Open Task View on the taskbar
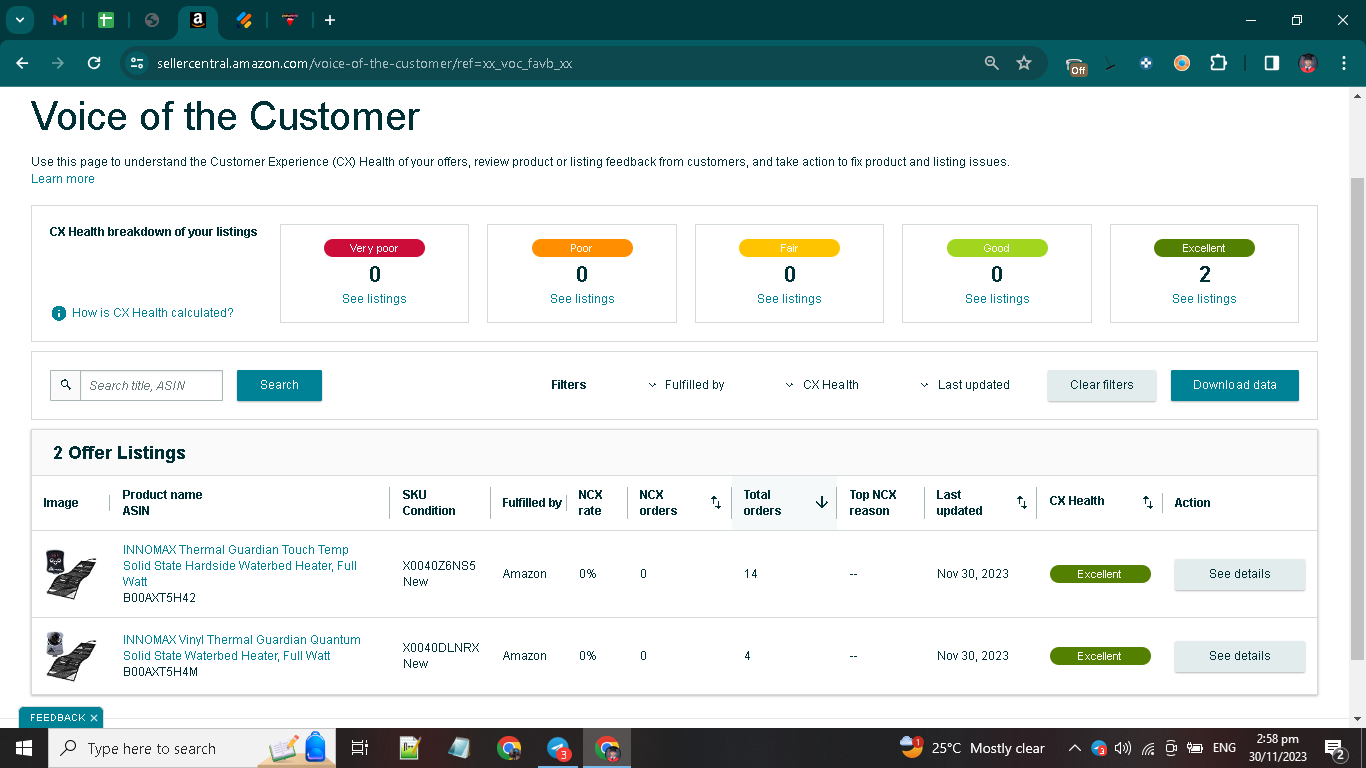 360,748
